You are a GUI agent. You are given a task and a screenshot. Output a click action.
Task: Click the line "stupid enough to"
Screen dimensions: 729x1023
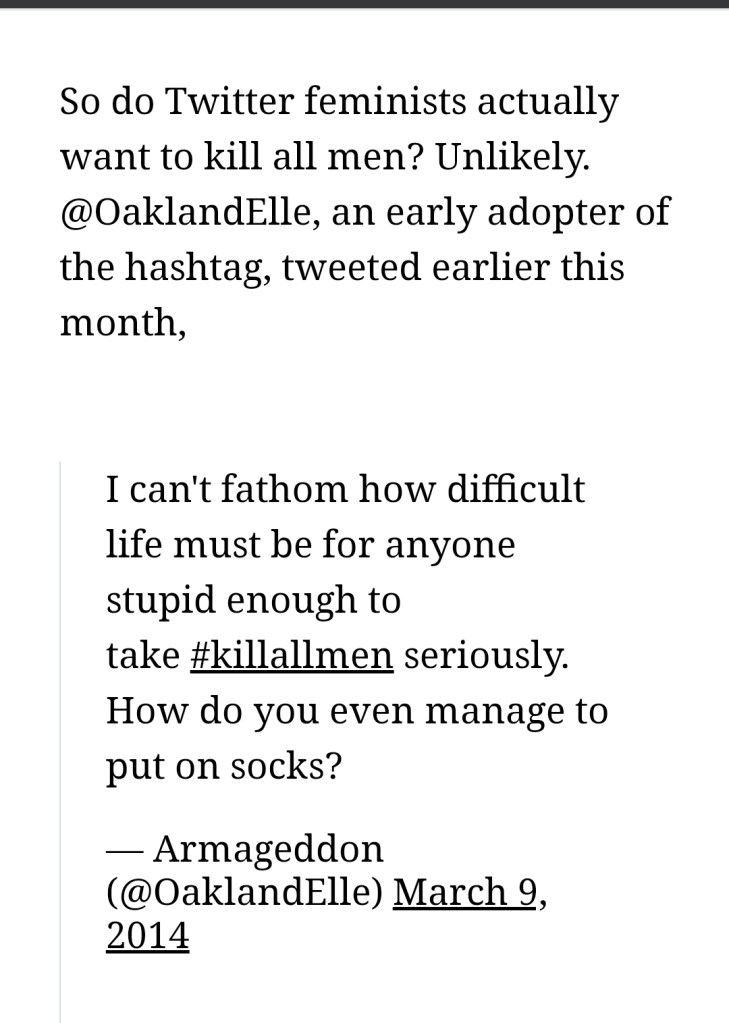253,601
